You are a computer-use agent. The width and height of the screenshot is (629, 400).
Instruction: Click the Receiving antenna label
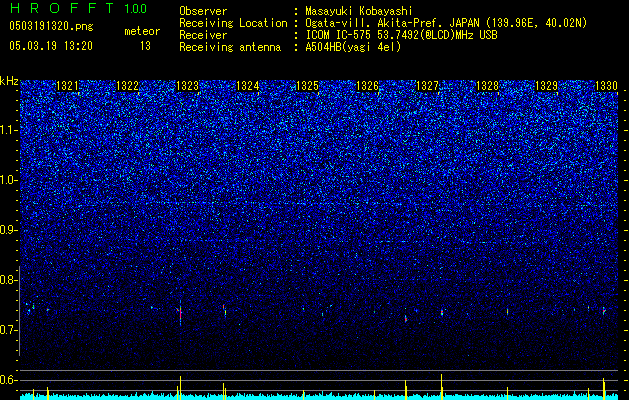coord(230,47)
